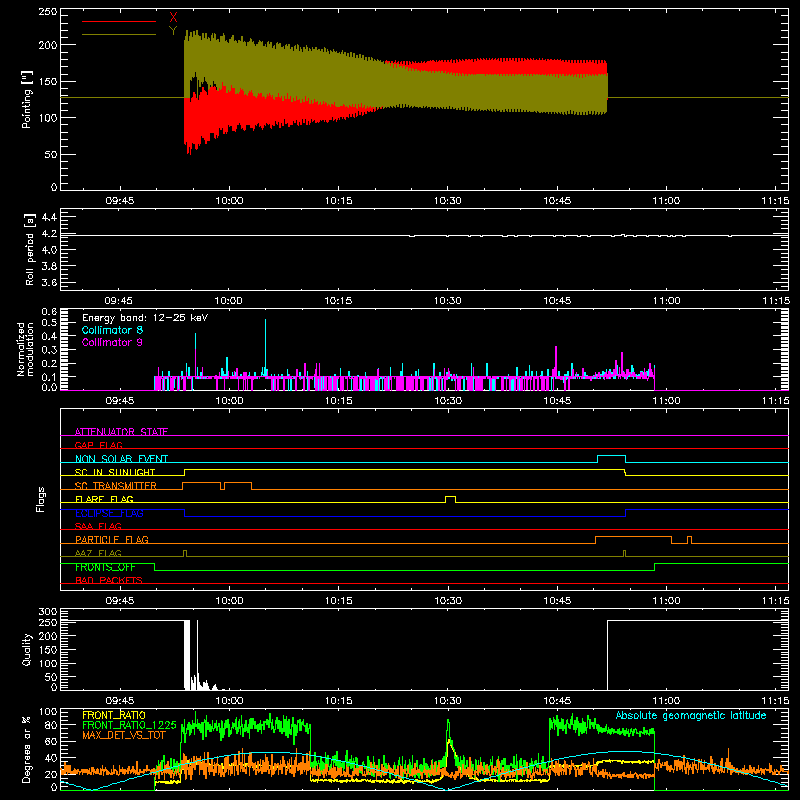
Task: Click the AAZ_FLAG spike before 10:00
Action: (x=185, y=553)
